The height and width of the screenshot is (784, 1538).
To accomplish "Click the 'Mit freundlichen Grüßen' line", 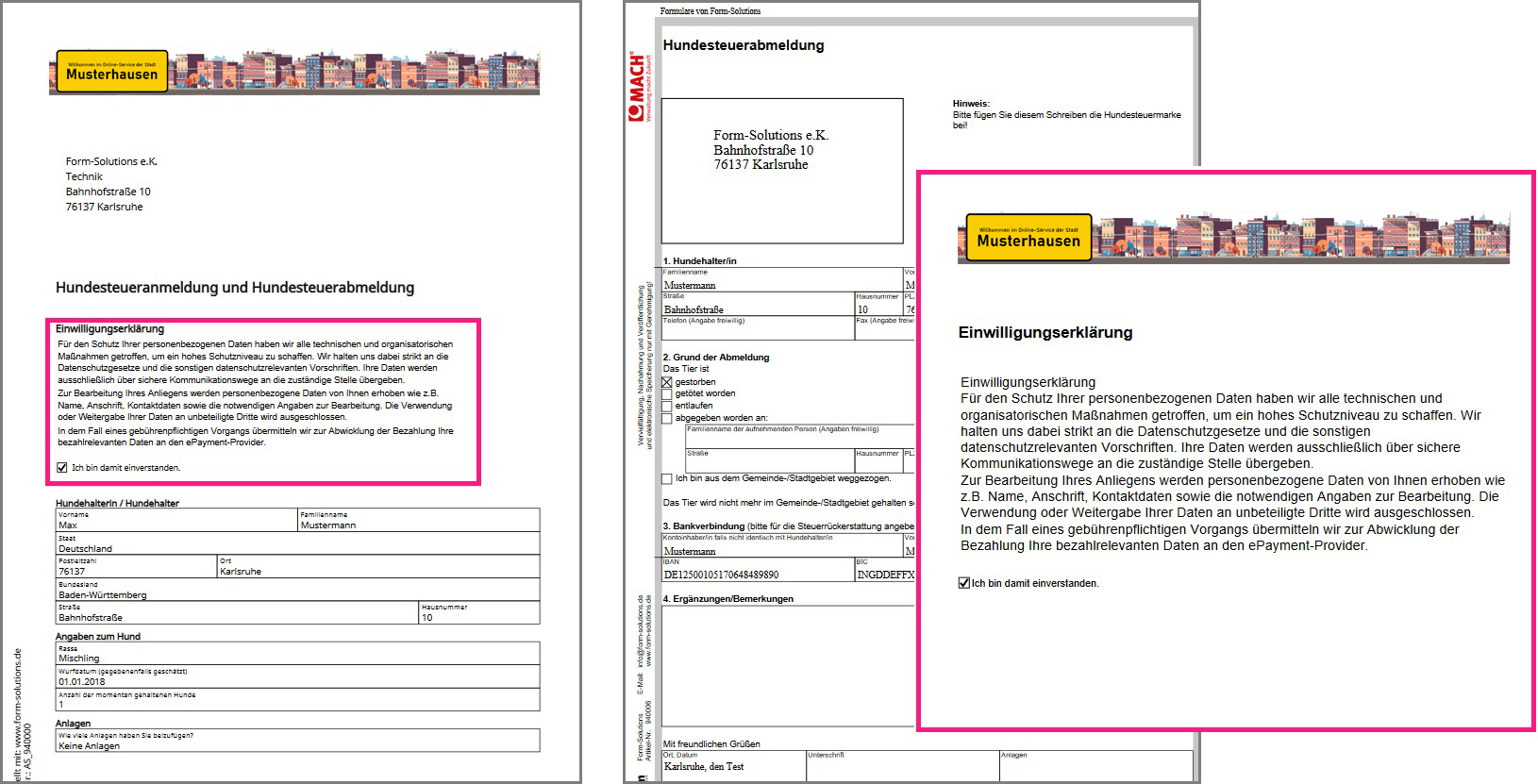I will (x=711, y=743).
